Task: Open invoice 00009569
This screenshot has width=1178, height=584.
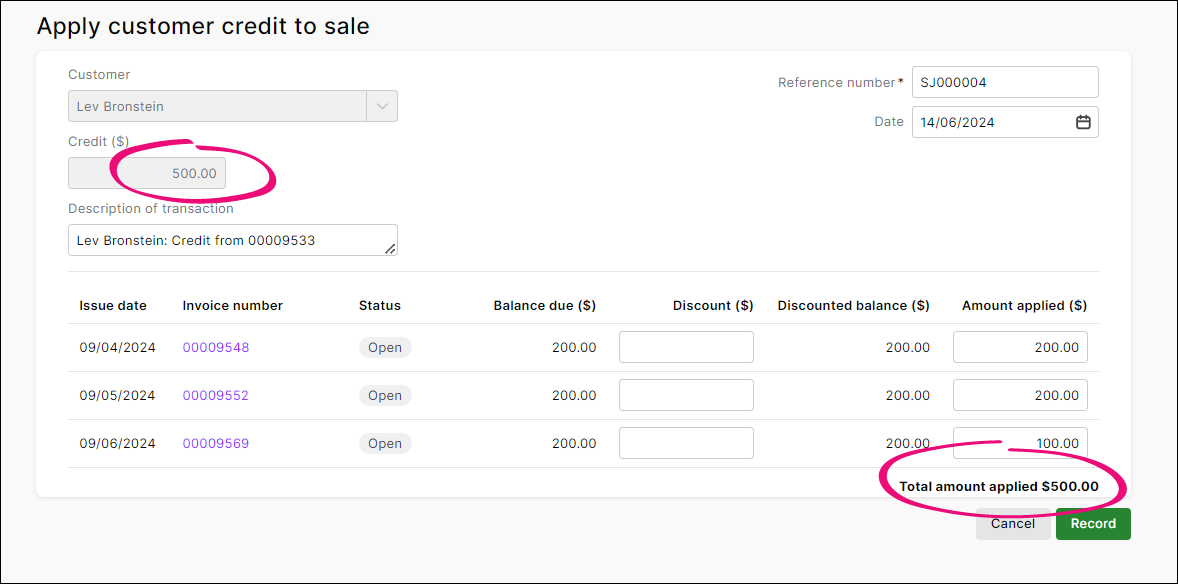Action: coord(215,443)
